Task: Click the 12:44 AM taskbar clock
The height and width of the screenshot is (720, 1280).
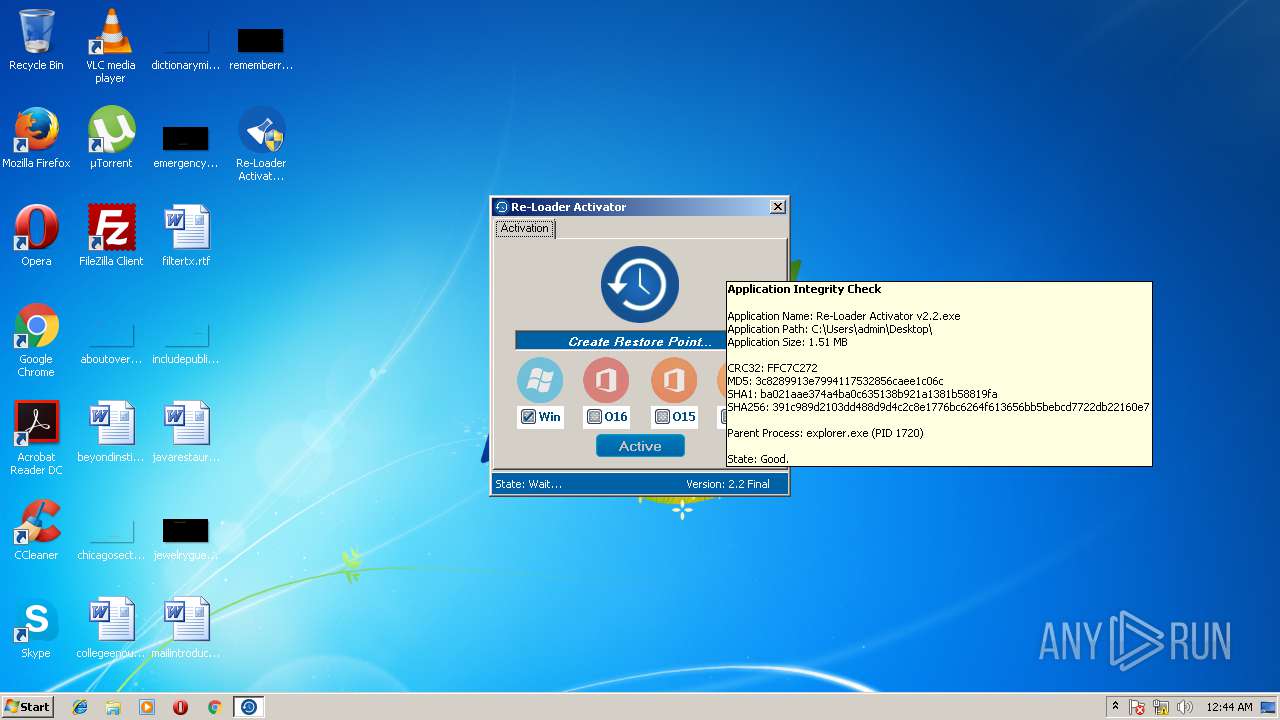Action: pyautogui.click(x=1229, y=707)
